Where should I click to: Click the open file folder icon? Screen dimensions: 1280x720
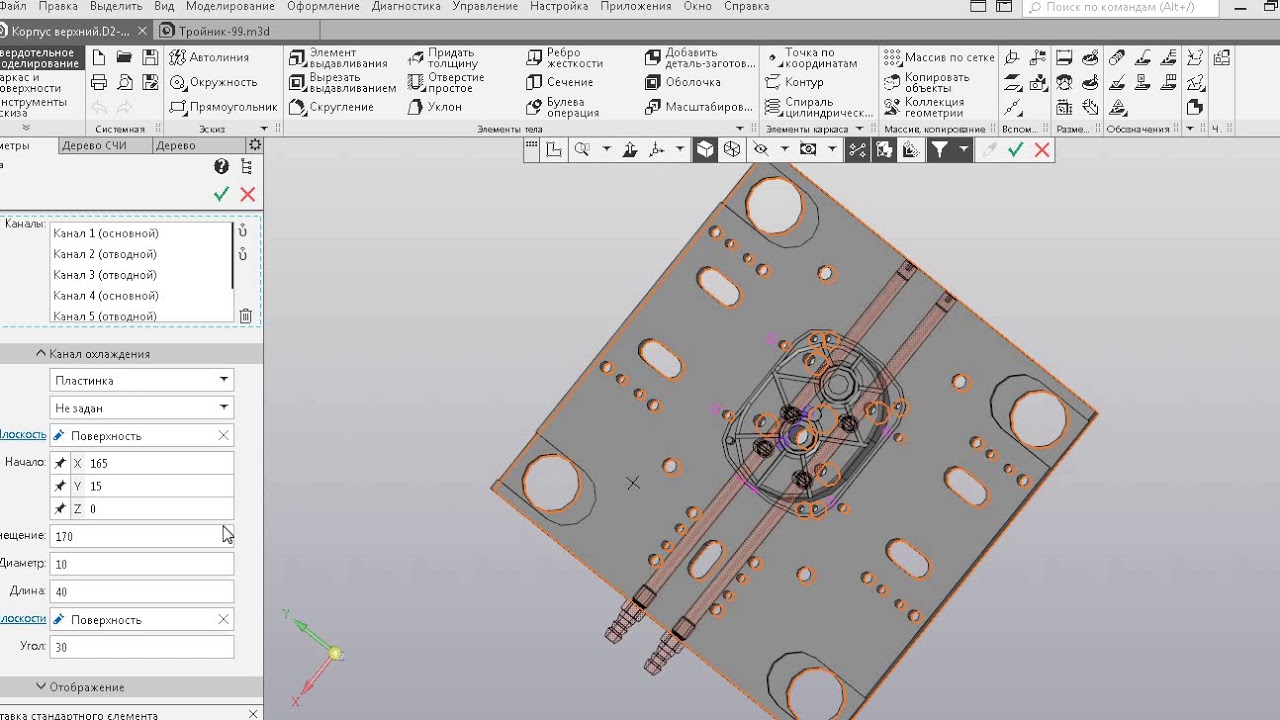coord(124,57)
